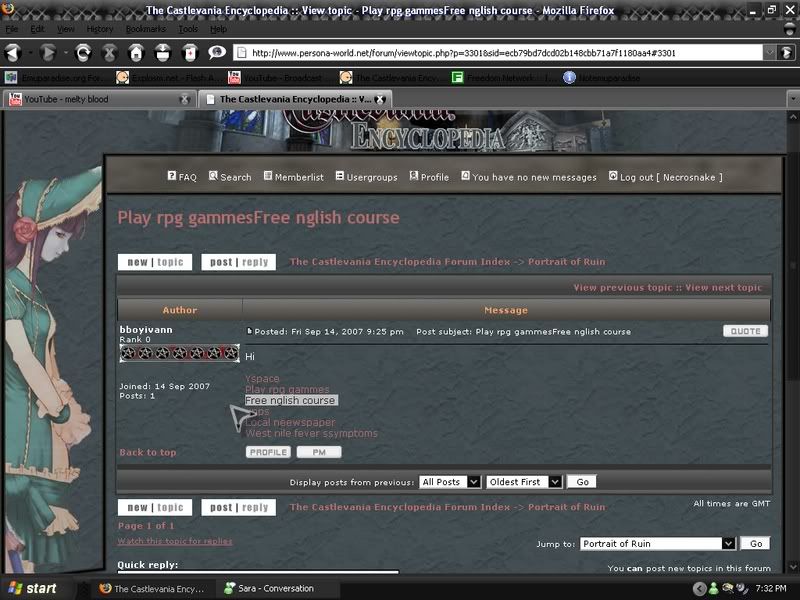Open the View menu
800x600 pixels.
(x=65, y=29)
